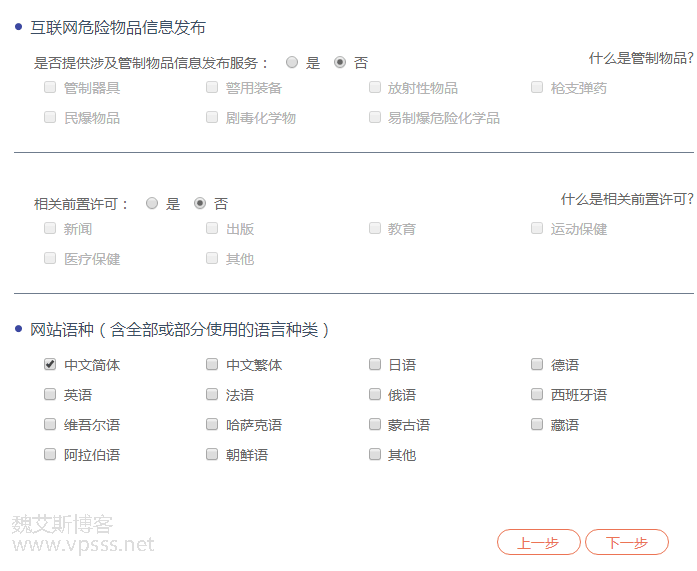Image resolution: width=697 pixels, height=571 pixels.
Task: Tick the 阿拉伯语 checkbox
Action: pyautogui.click(x=50, y=455)
